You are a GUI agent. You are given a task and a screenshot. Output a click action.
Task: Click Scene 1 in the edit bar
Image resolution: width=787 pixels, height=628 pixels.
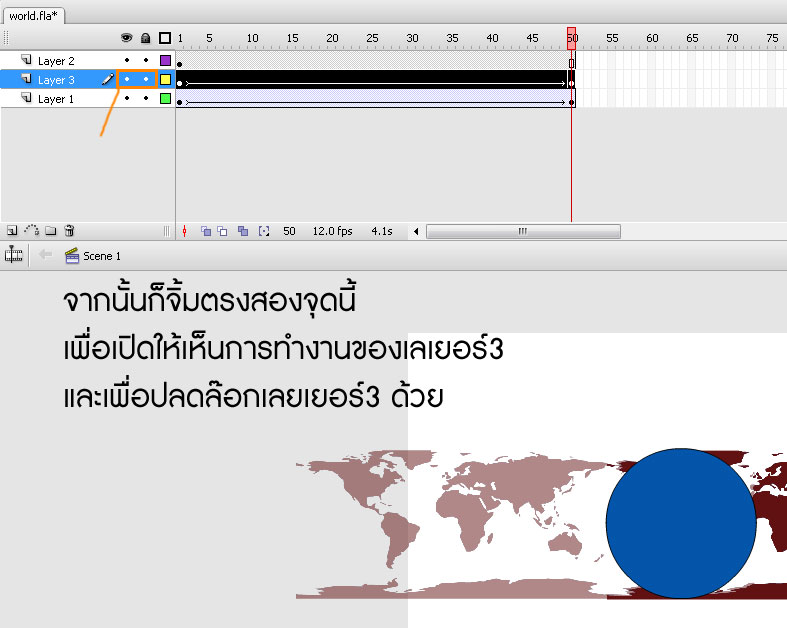(93, 256)
